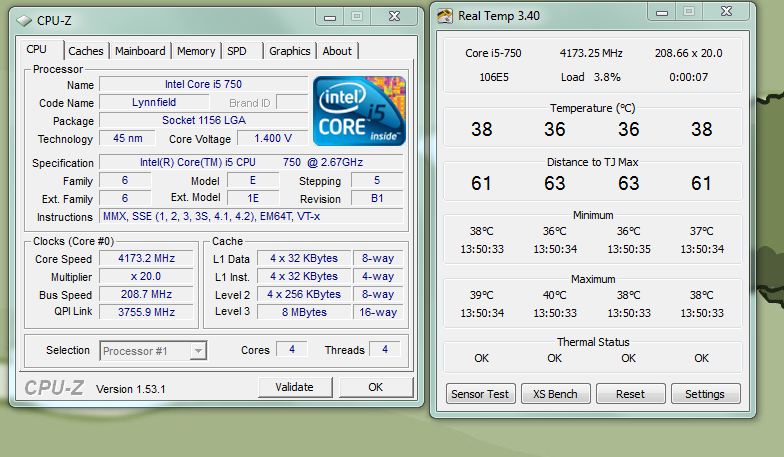
Task: Click the L1 Inst. associativity 4-way
Action: pos(378,276)
